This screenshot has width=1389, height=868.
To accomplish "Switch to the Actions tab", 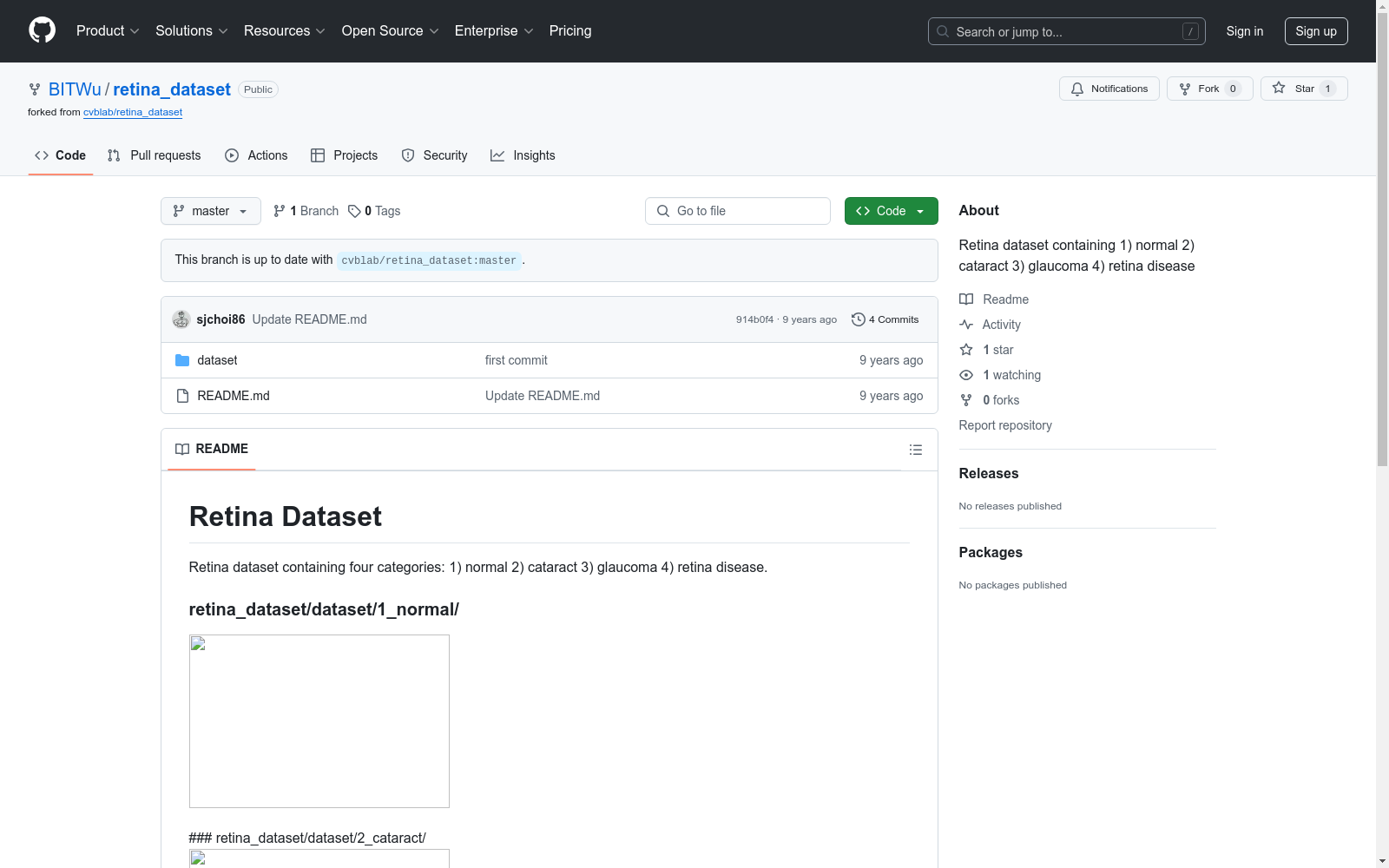I will (x=256, y=155).
